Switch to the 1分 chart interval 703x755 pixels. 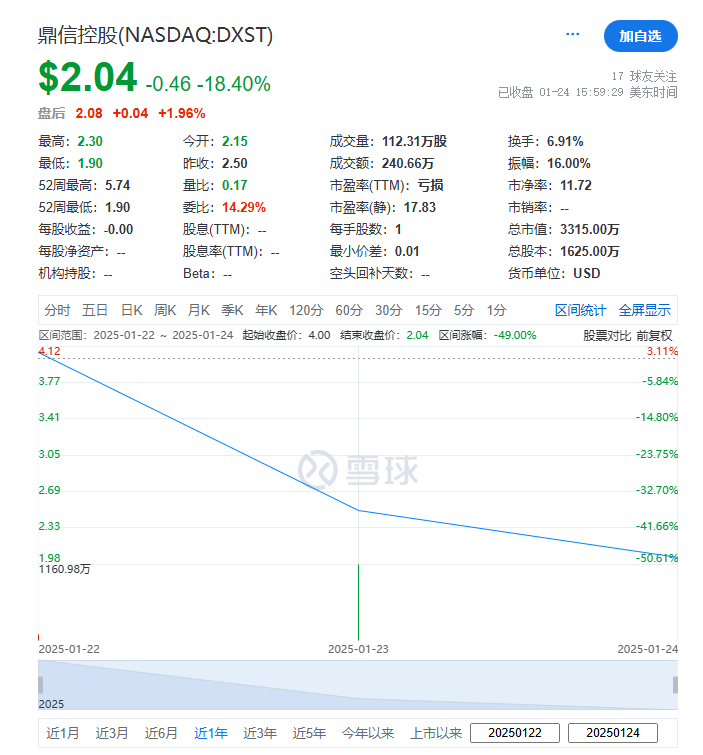click(x=496, y=310)
